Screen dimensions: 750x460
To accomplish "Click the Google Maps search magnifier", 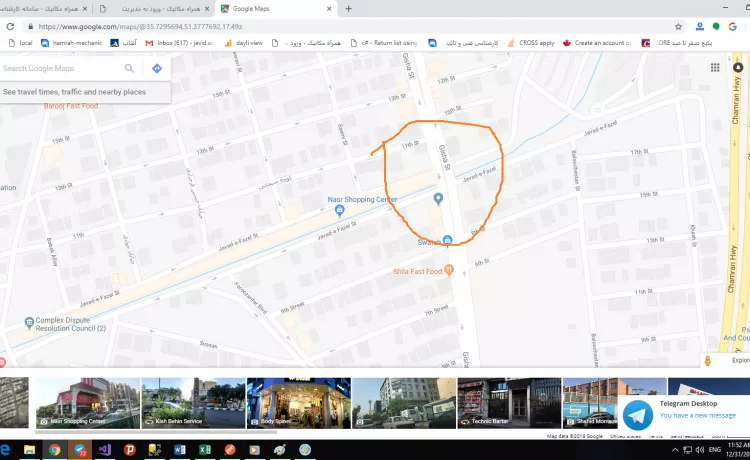I will click(129, 68).
